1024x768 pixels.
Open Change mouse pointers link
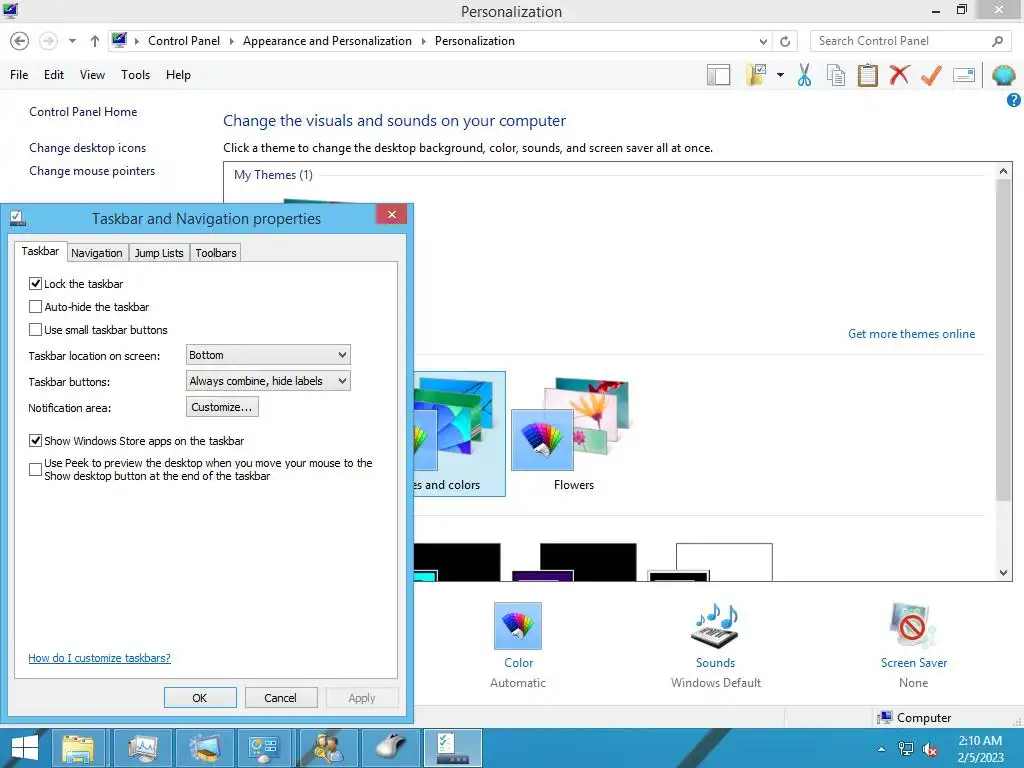pos(92,170)
